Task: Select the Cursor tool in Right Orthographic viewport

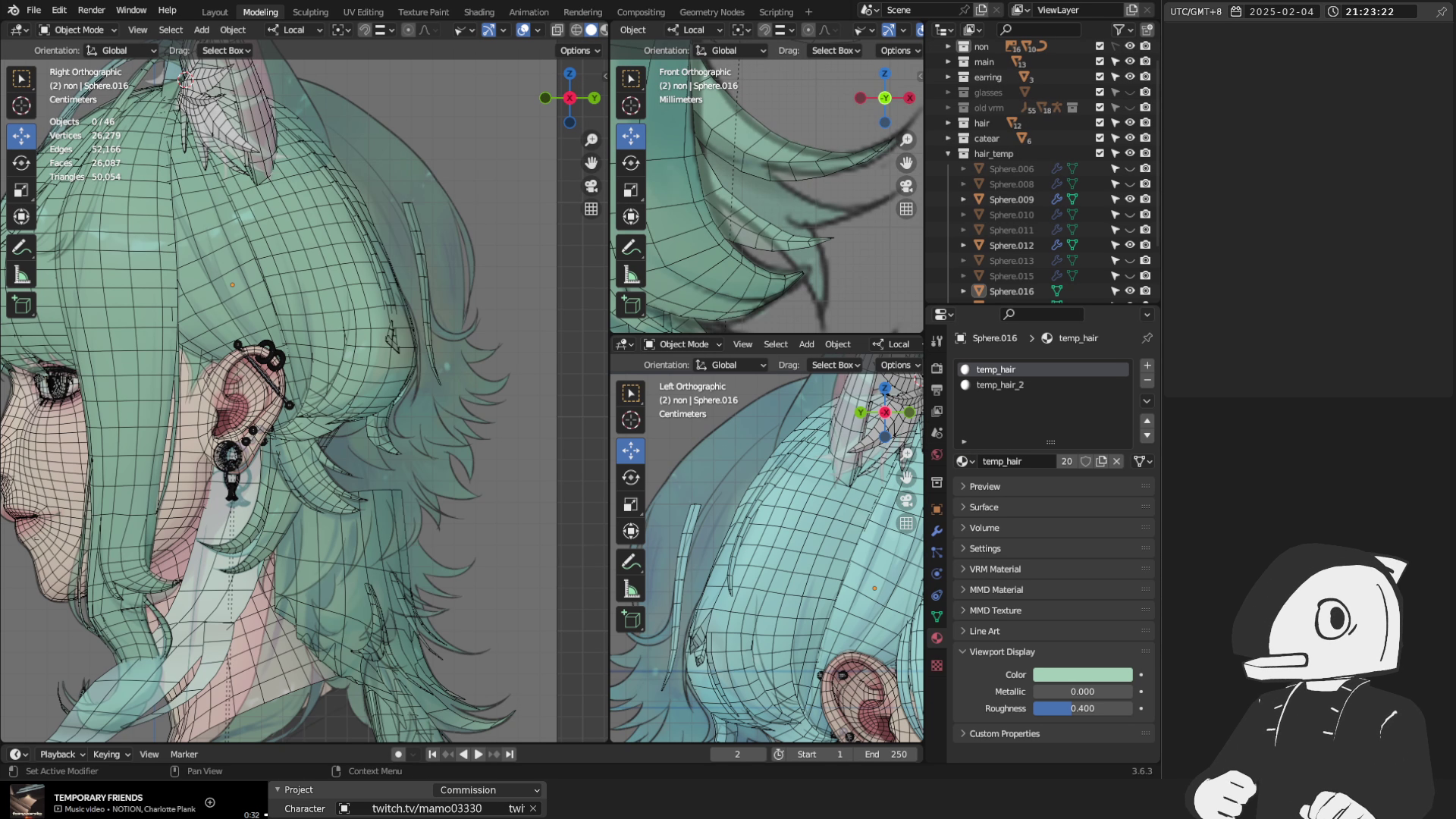Action: 21,106
